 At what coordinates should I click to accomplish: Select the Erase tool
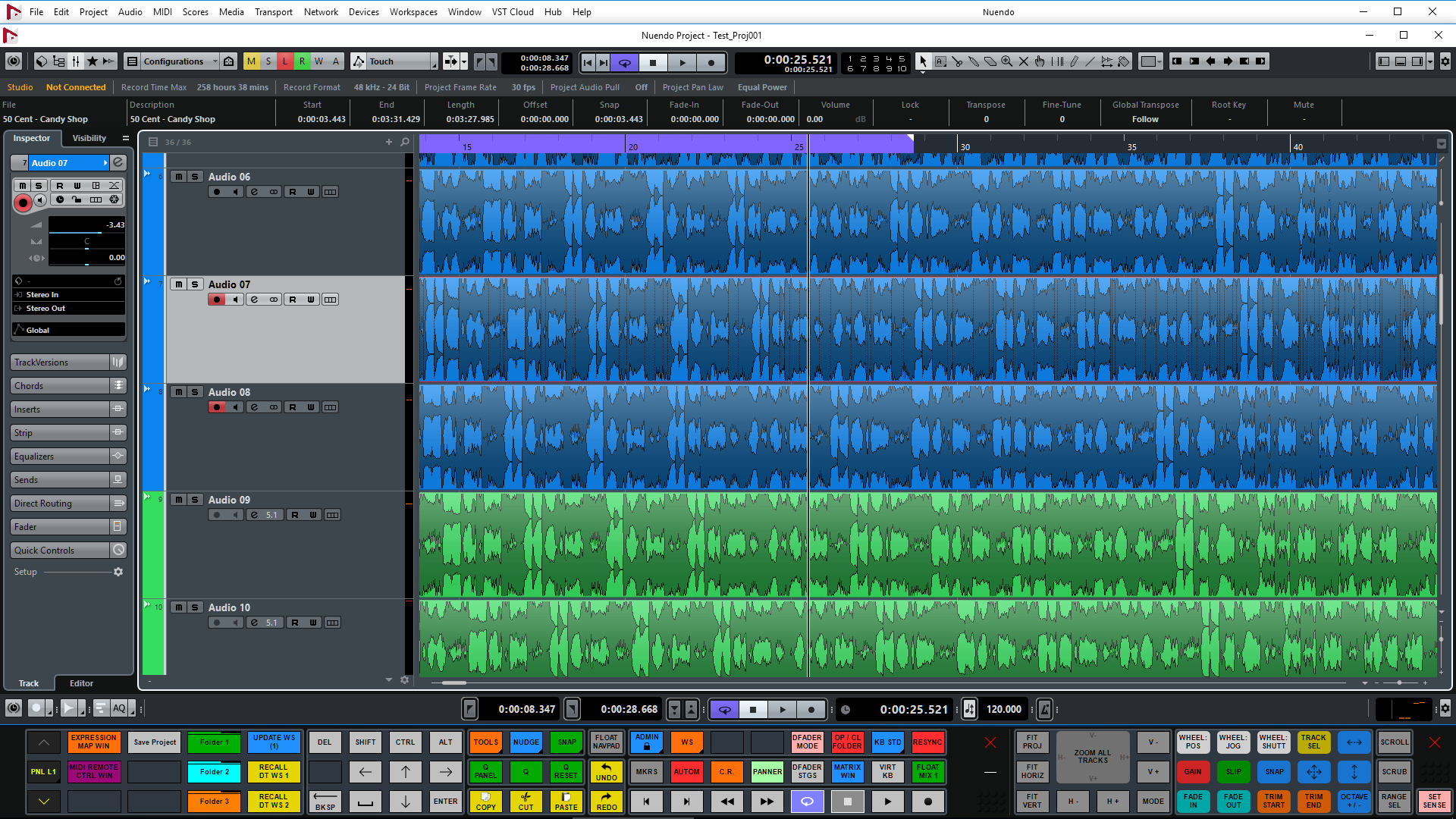(x=990, y=61)
